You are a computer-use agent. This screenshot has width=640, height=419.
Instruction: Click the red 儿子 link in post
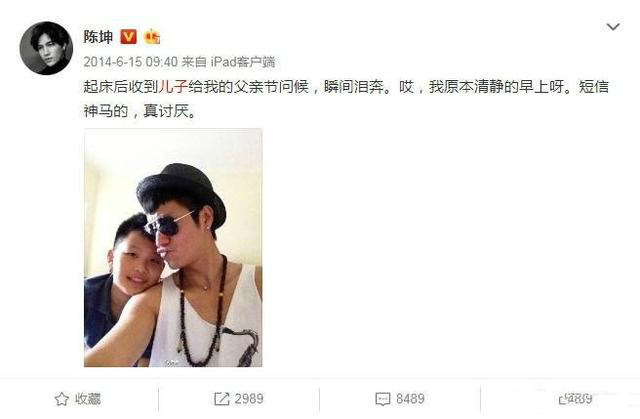173,86
